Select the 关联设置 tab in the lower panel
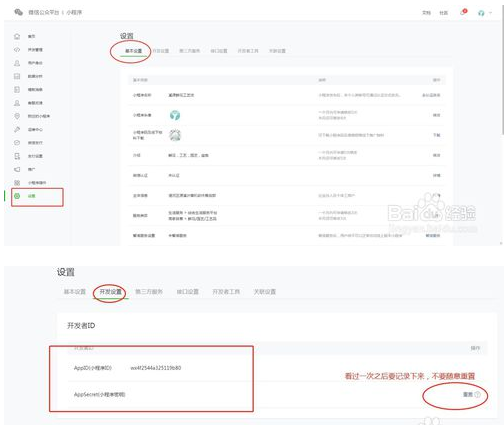 click(265, 292)
